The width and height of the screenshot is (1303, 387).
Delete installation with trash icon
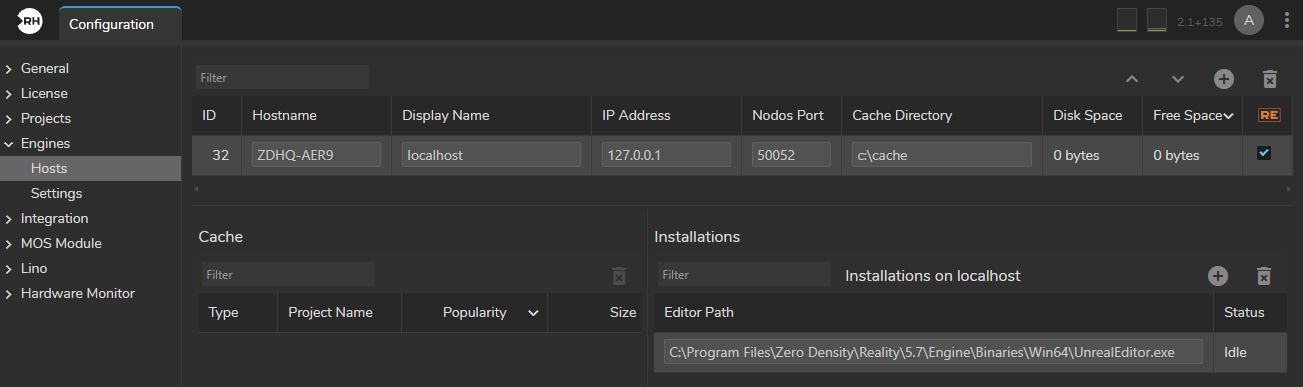[x=1263, y=275]
